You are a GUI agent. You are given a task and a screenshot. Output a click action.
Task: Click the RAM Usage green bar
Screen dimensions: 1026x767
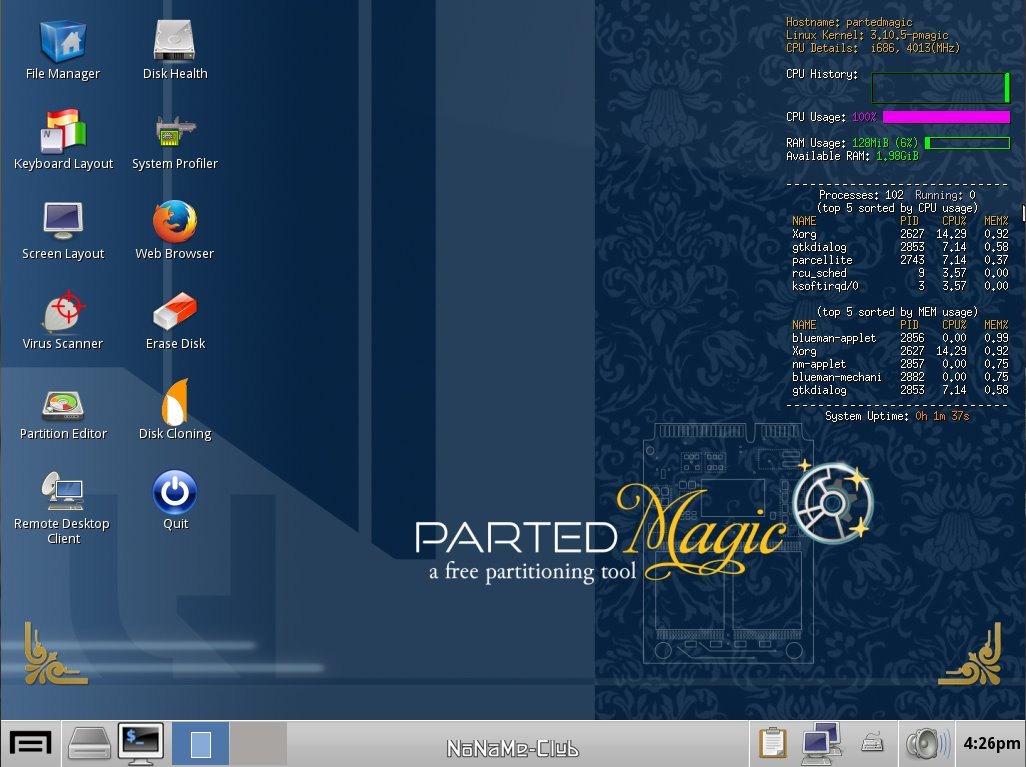point(967,143)
